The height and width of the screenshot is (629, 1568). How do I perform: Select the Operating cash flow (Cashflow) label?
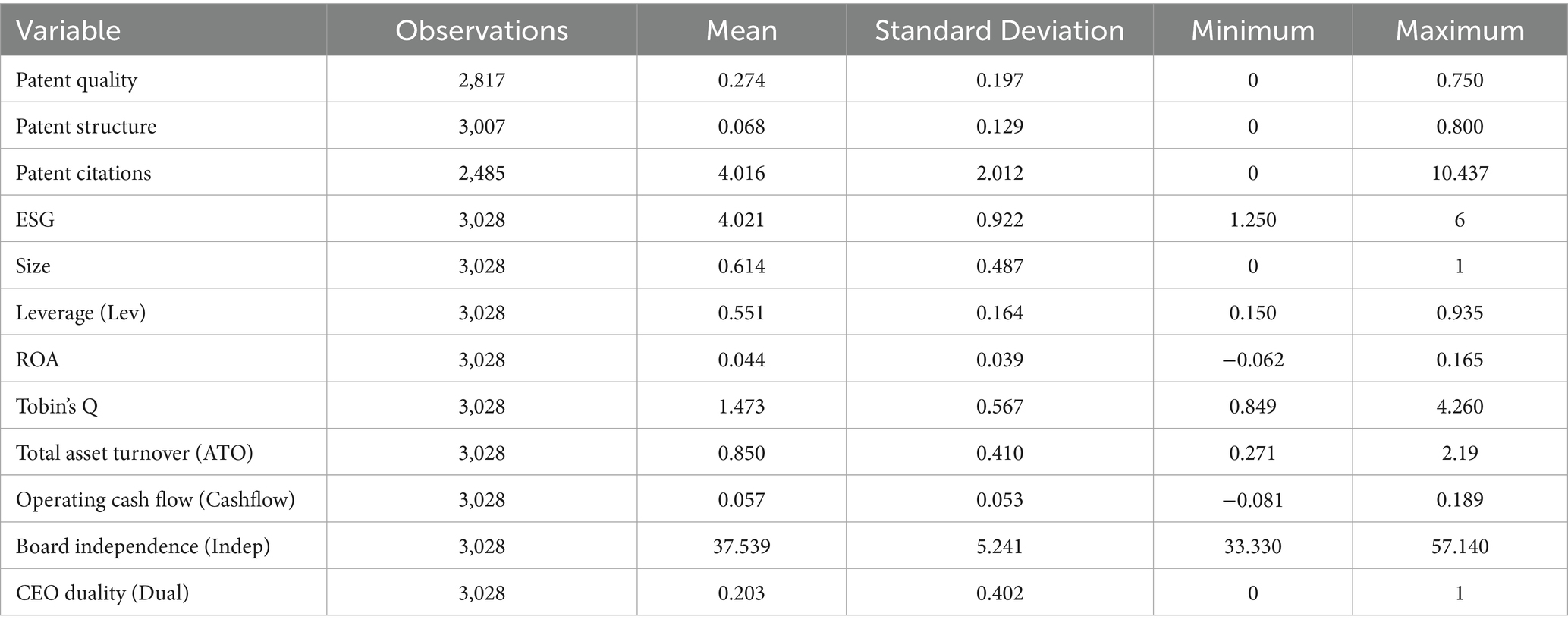tap(156, 500)
